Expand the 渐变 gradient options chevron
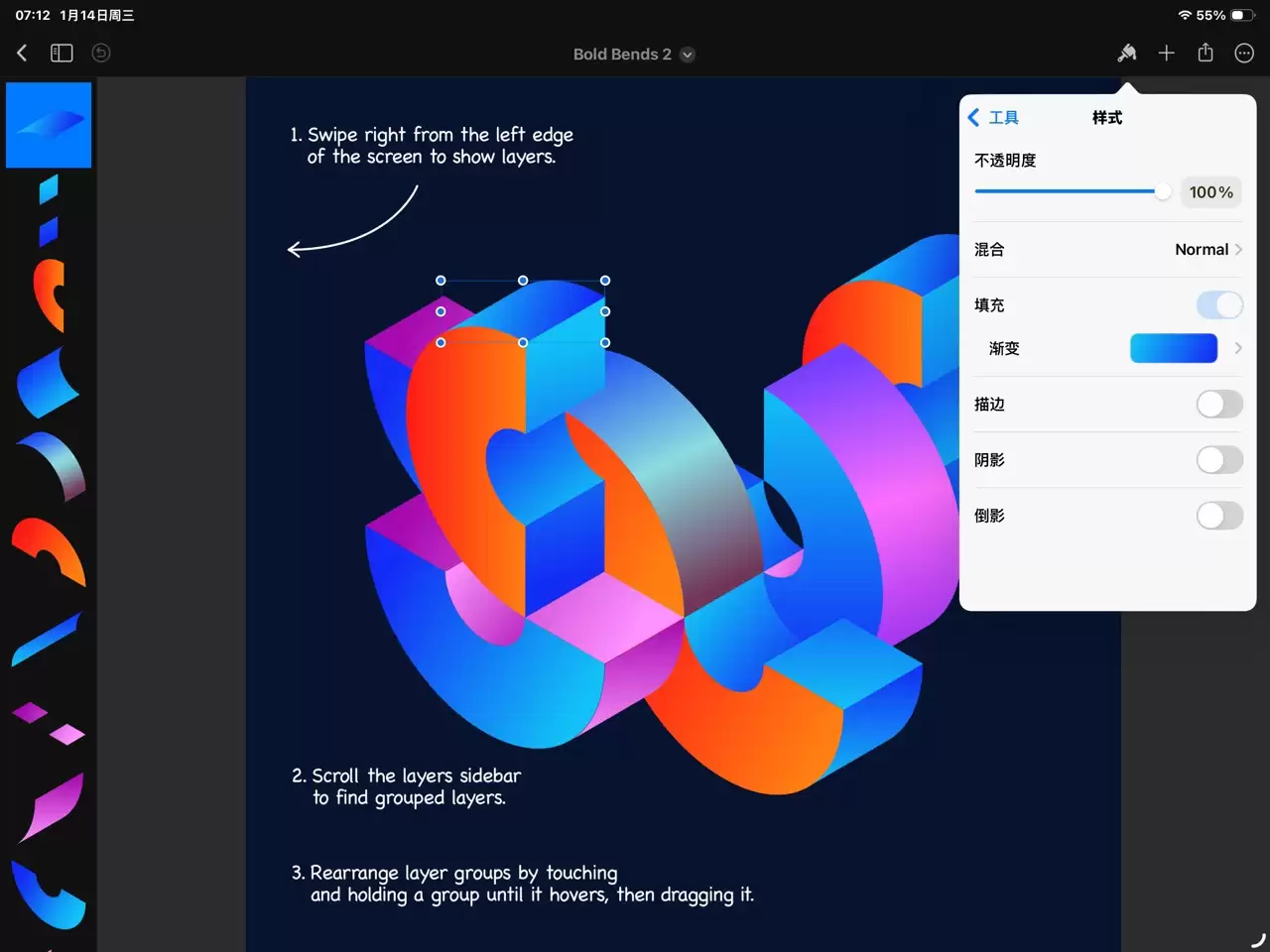1270x952 pixels. tap(1237, 348)
